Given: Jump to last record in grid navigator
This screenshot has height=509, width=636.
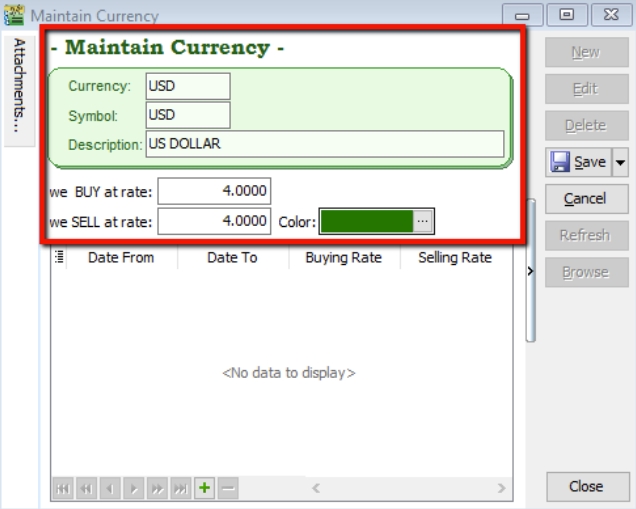Looking at the screenshot, I should point(180,488).
